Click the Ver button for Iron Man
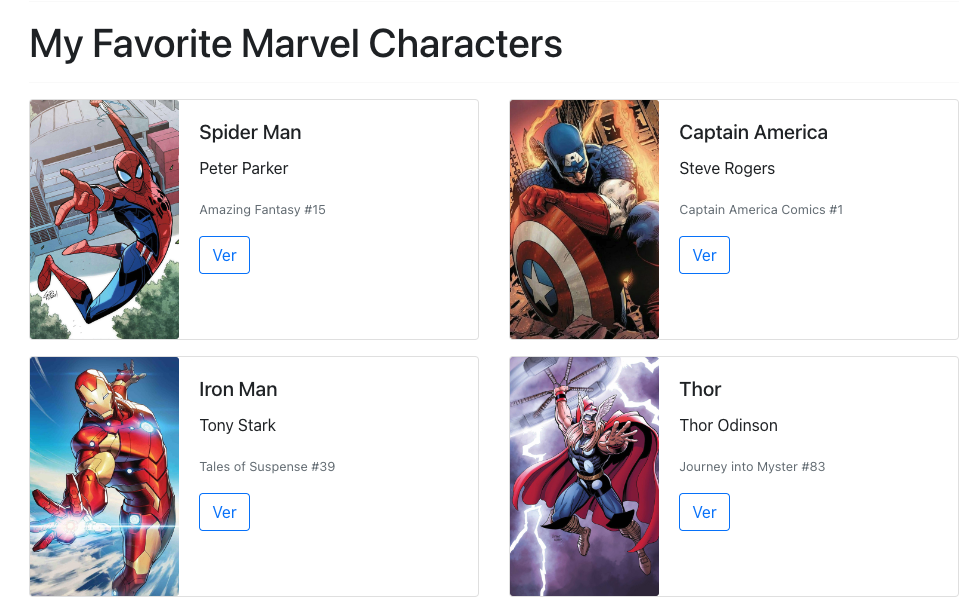 point(224,512)
